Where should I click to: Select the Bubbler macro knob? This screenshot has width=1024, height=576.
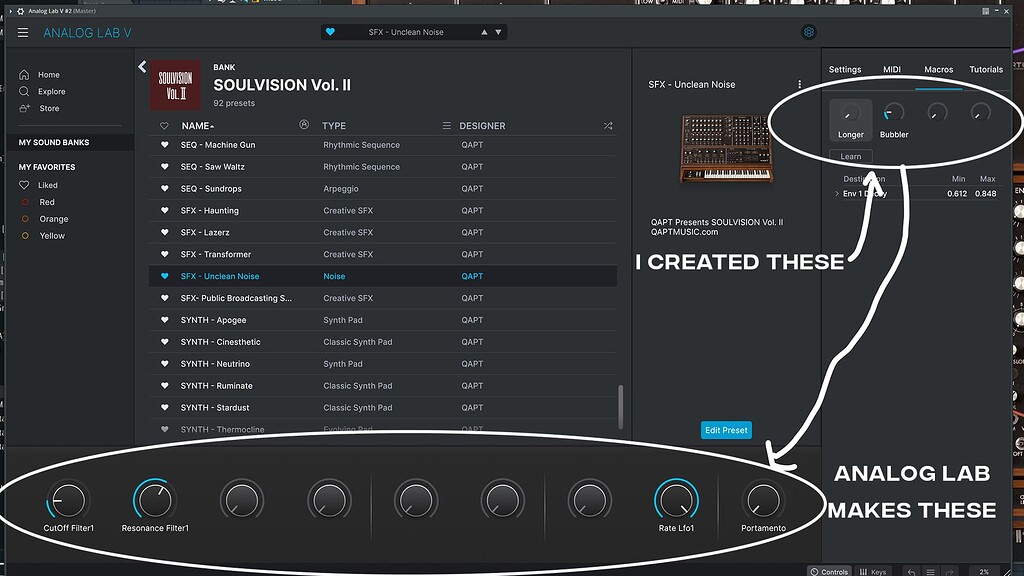coord(894,114)
